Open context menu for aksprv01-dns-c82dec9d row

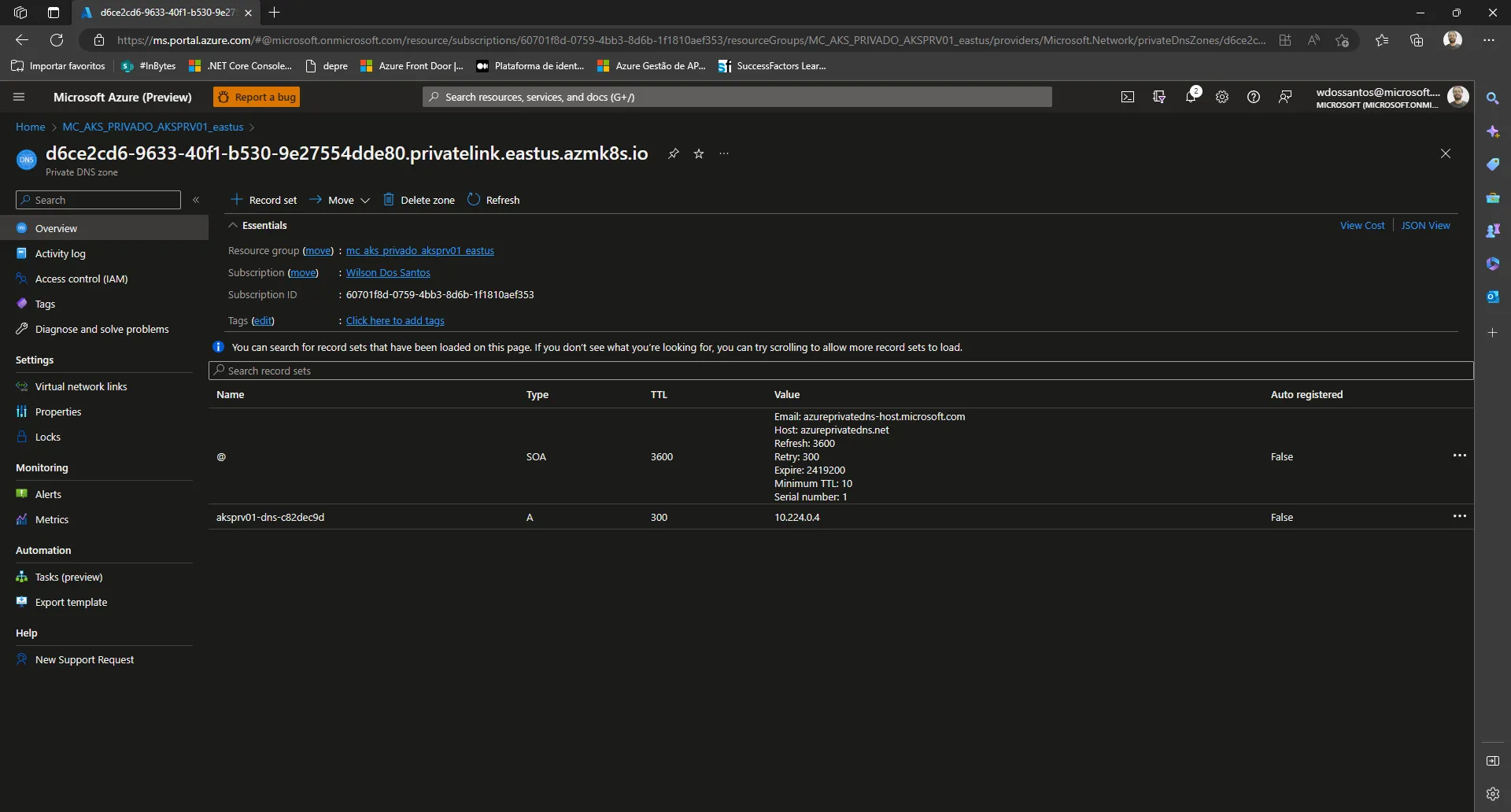click(1460, 516)
